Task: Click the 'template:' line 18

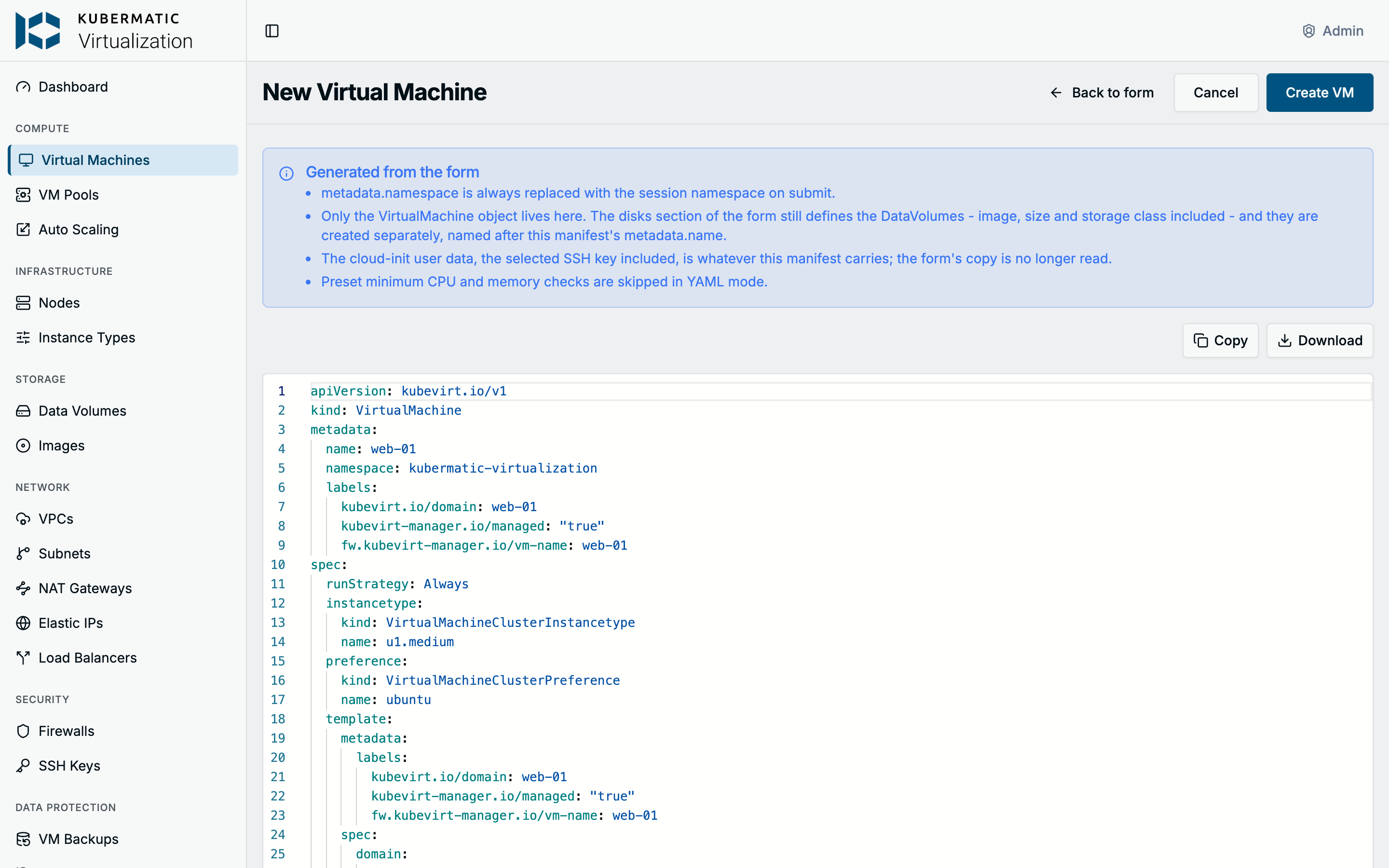Action: click(359, 719)
